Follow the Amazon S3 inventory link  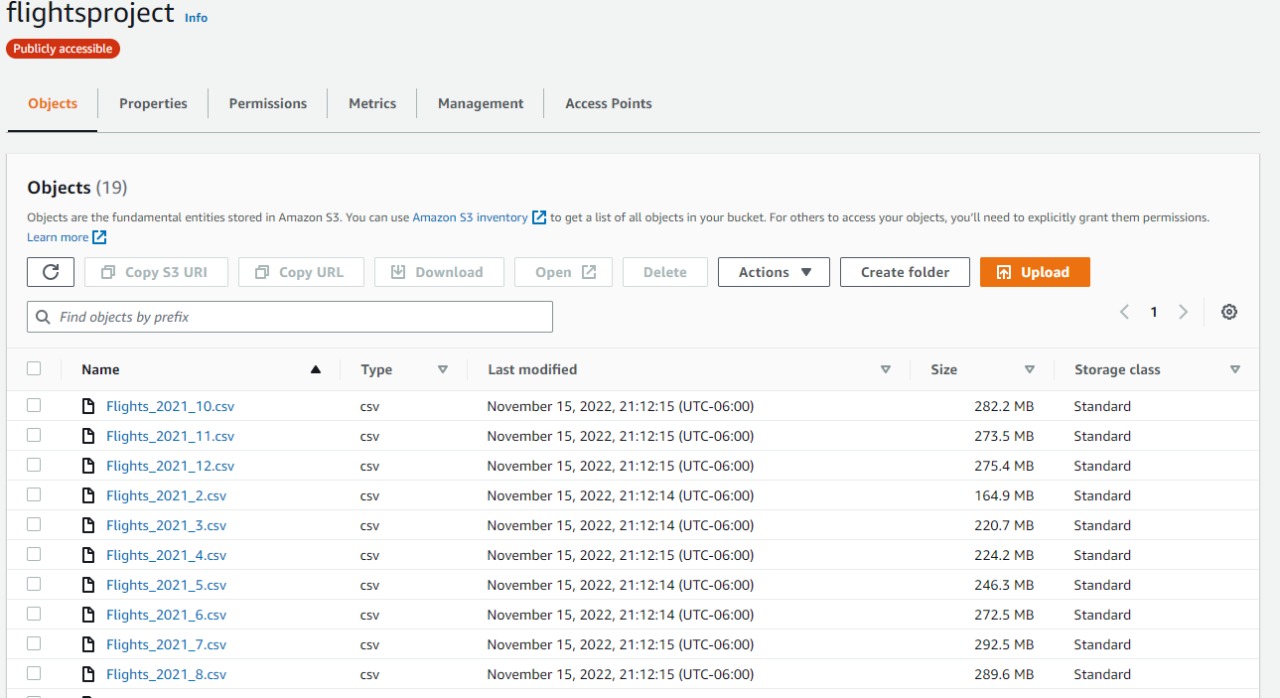pos(470,217)
